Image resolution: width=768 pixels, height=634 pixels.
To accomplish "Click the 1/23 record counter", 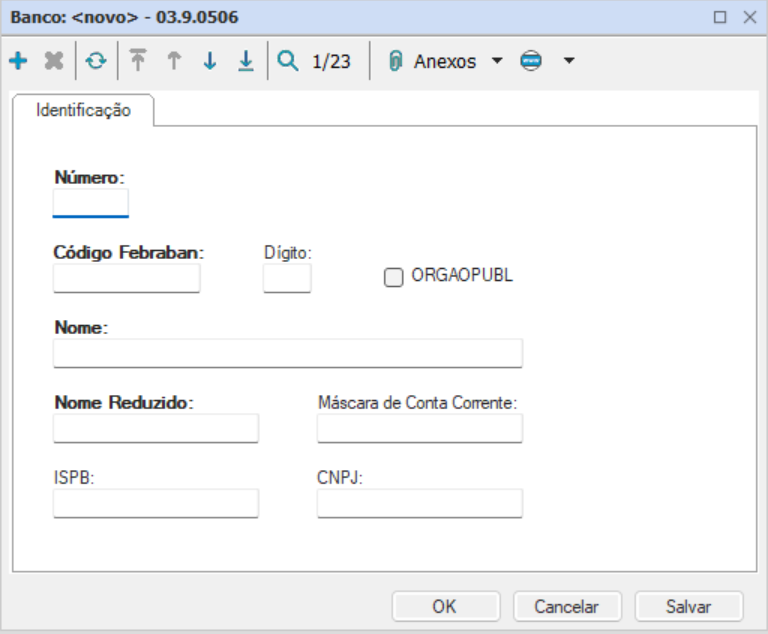I will pyautogui.click(x=331, y=62).
